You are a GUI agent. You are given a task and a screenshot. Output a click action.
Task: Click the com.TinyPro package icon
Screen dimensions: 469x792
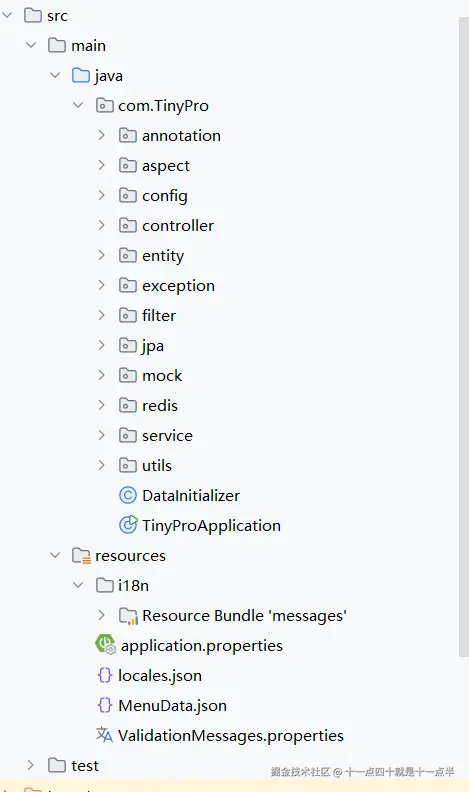point(105,106)
